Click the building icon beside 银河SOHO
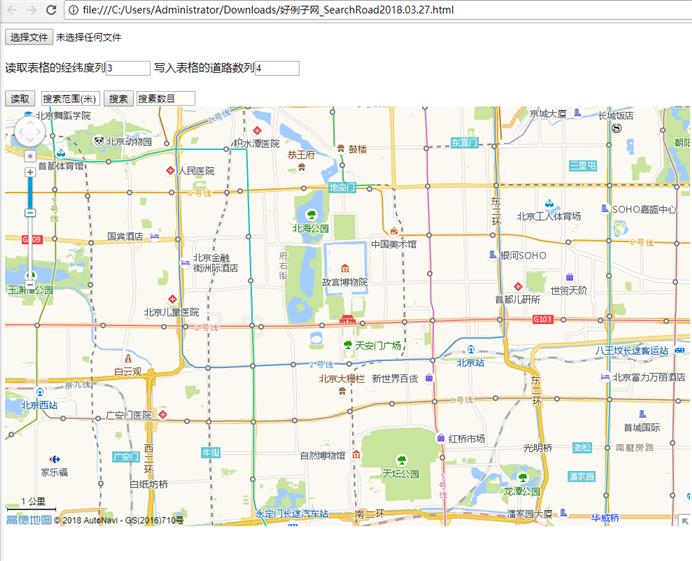The height and width of the screenshot is (561, 692). click(493, 255)
